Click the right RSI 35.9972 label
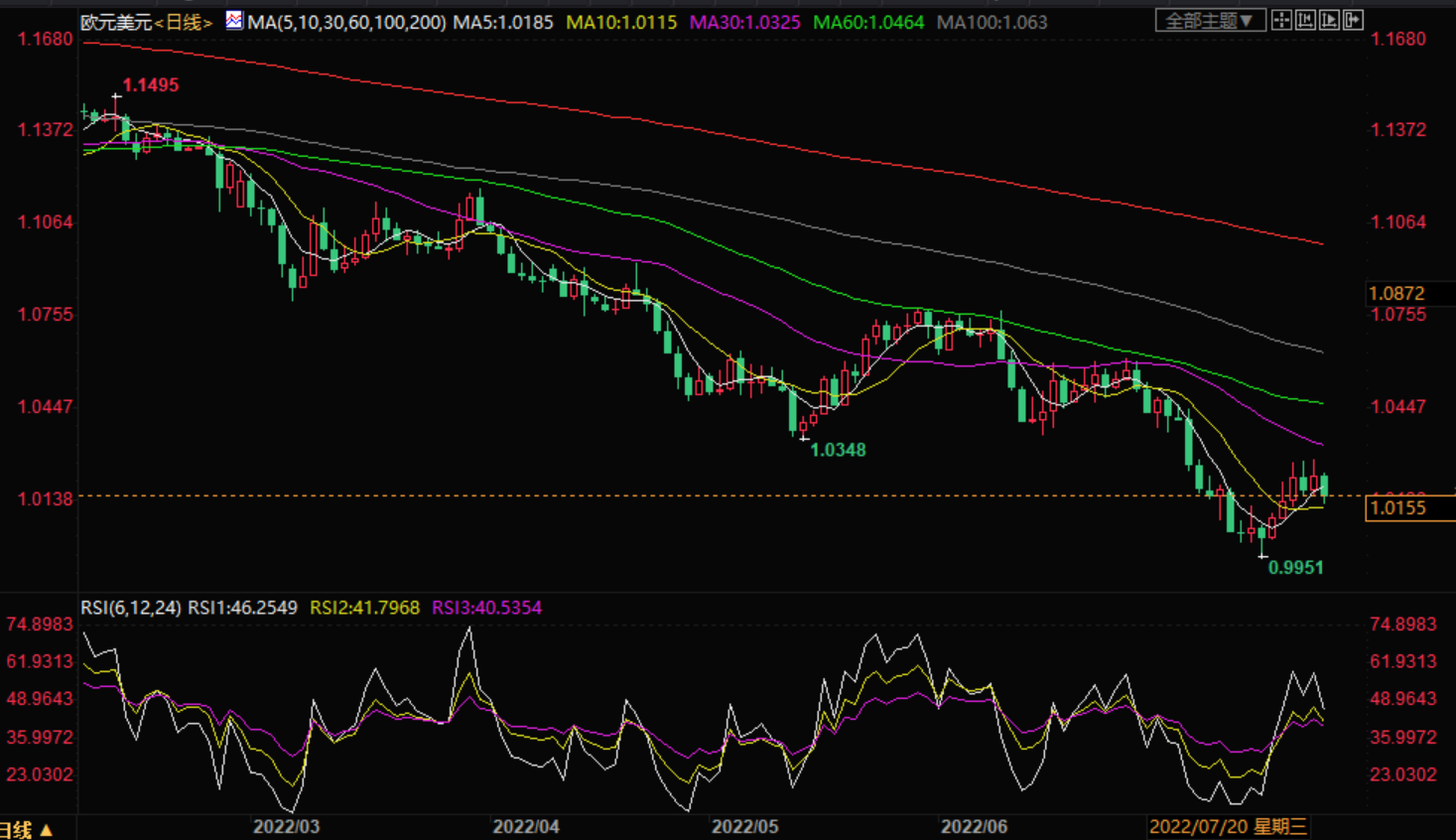 point(1403,737)
